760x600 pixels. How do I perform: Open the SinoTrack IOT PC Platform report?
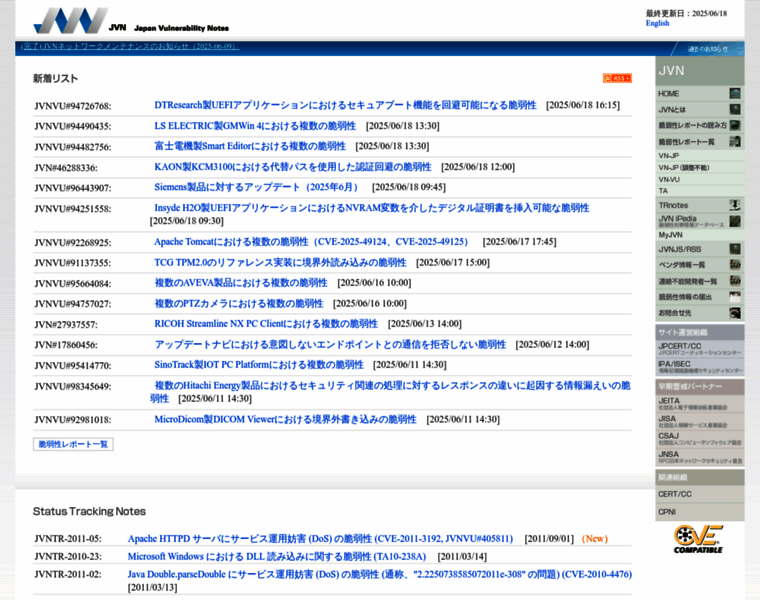[259, 365]
